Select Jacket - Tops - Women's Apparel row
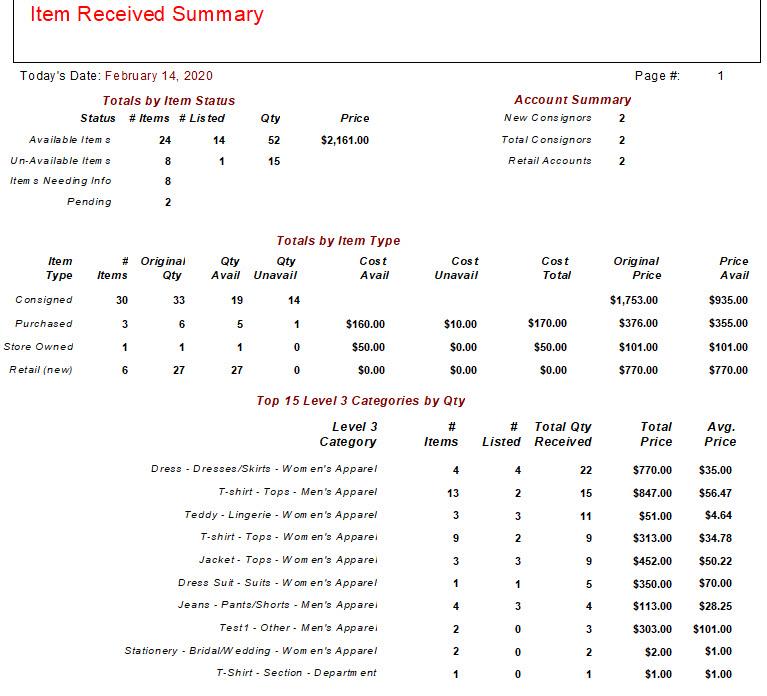Image resolution: width=767 pixels, height=696 pixels. (465, 561)
